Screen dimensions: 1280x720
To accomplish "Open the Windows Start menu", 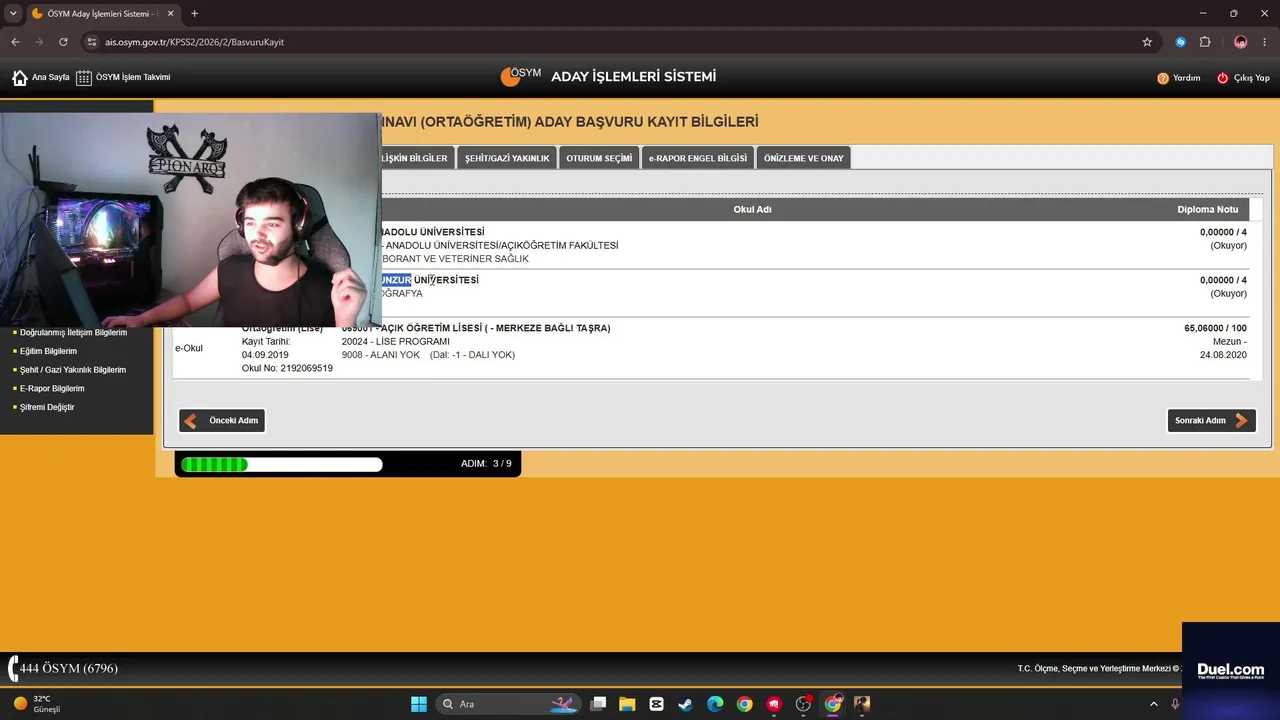I will (x=419, y=704).
